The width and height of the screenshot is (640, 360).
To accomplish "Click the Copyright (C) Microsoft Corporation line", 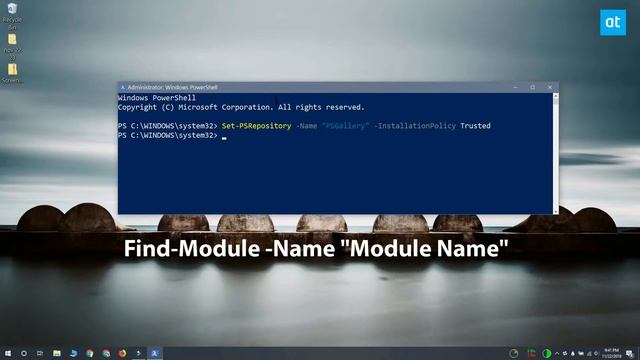I will tap(241, 107).
